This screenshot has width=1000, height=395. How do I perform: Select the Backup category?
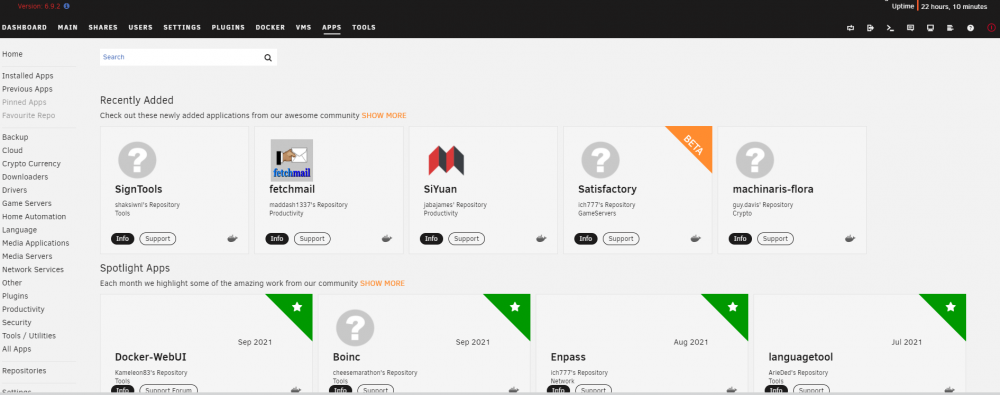(15, 137)
